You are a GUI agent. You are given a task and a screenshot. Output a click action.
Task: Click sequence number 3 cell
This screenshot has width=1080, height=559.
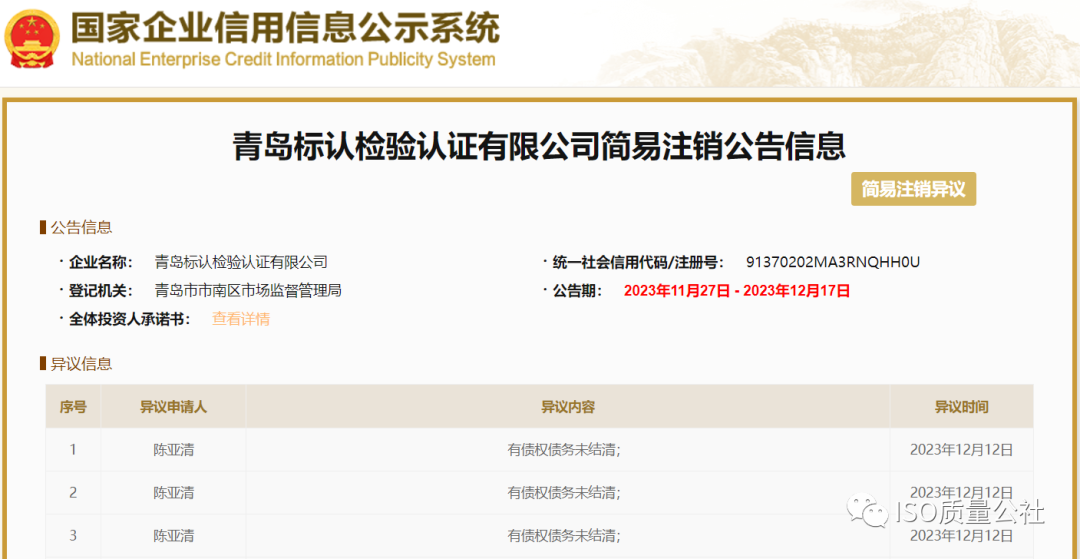pyautogui.click(x=73, y=536)
